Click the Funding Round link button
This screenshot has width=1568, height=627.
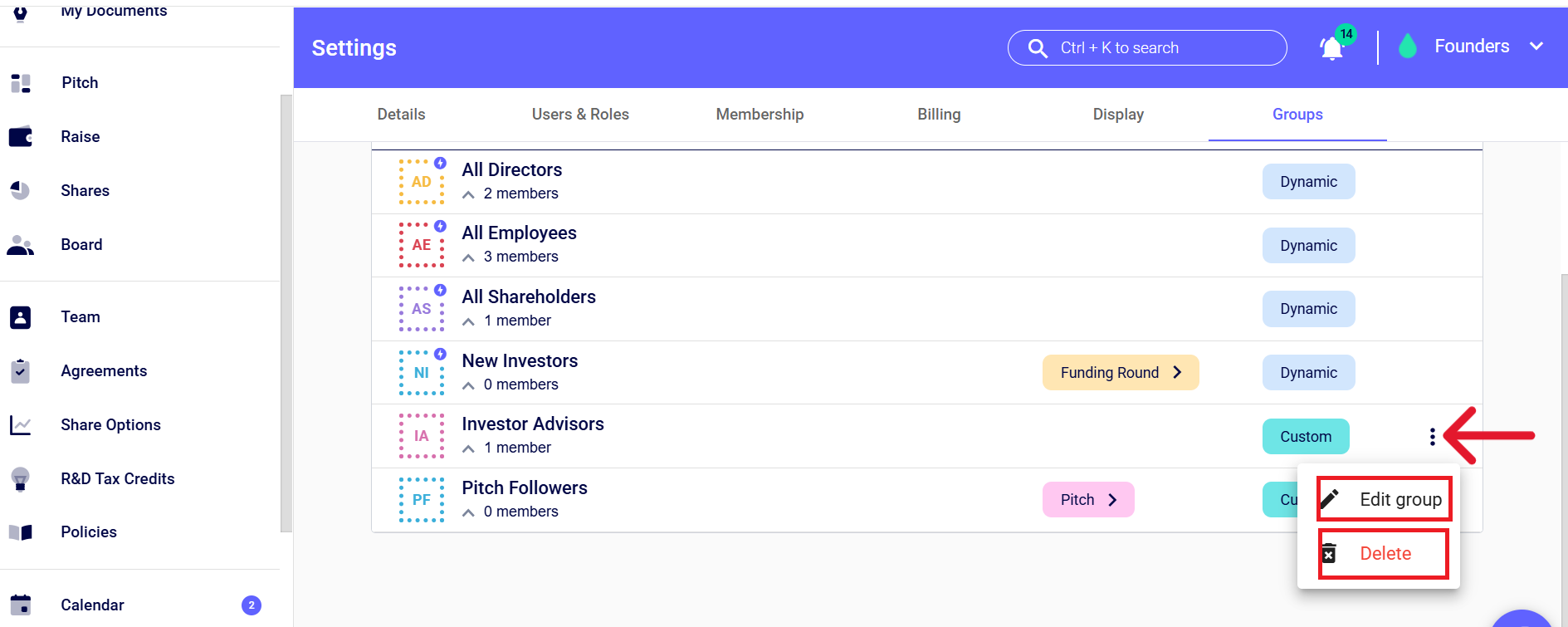1121,373
